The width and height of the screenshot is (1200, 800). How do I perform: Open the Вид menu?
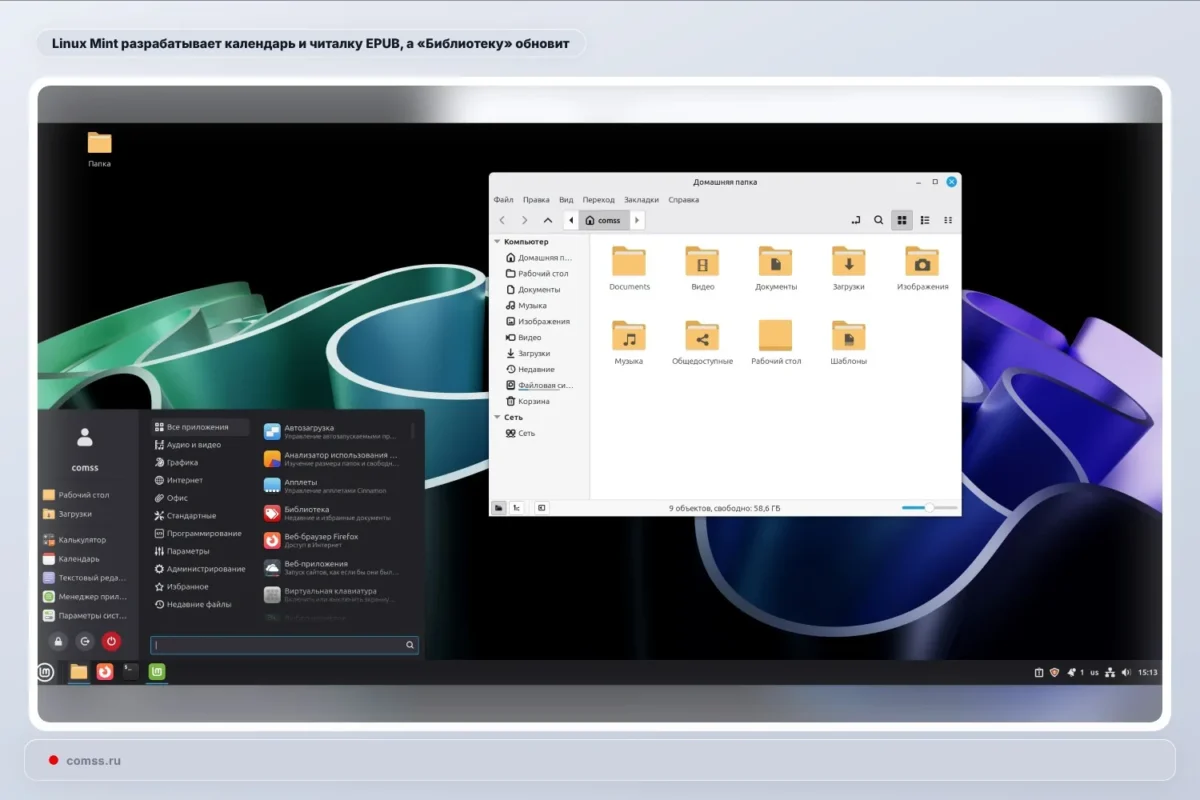coord(566,200)
